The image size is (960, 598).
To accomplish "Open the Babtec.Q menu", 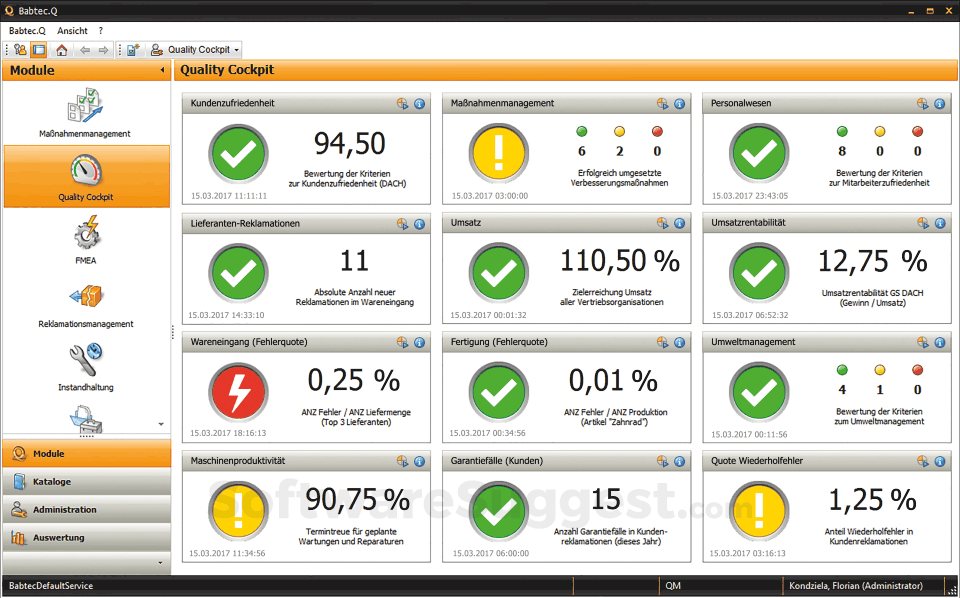I will pyautogui.click(x=25, y=30).
